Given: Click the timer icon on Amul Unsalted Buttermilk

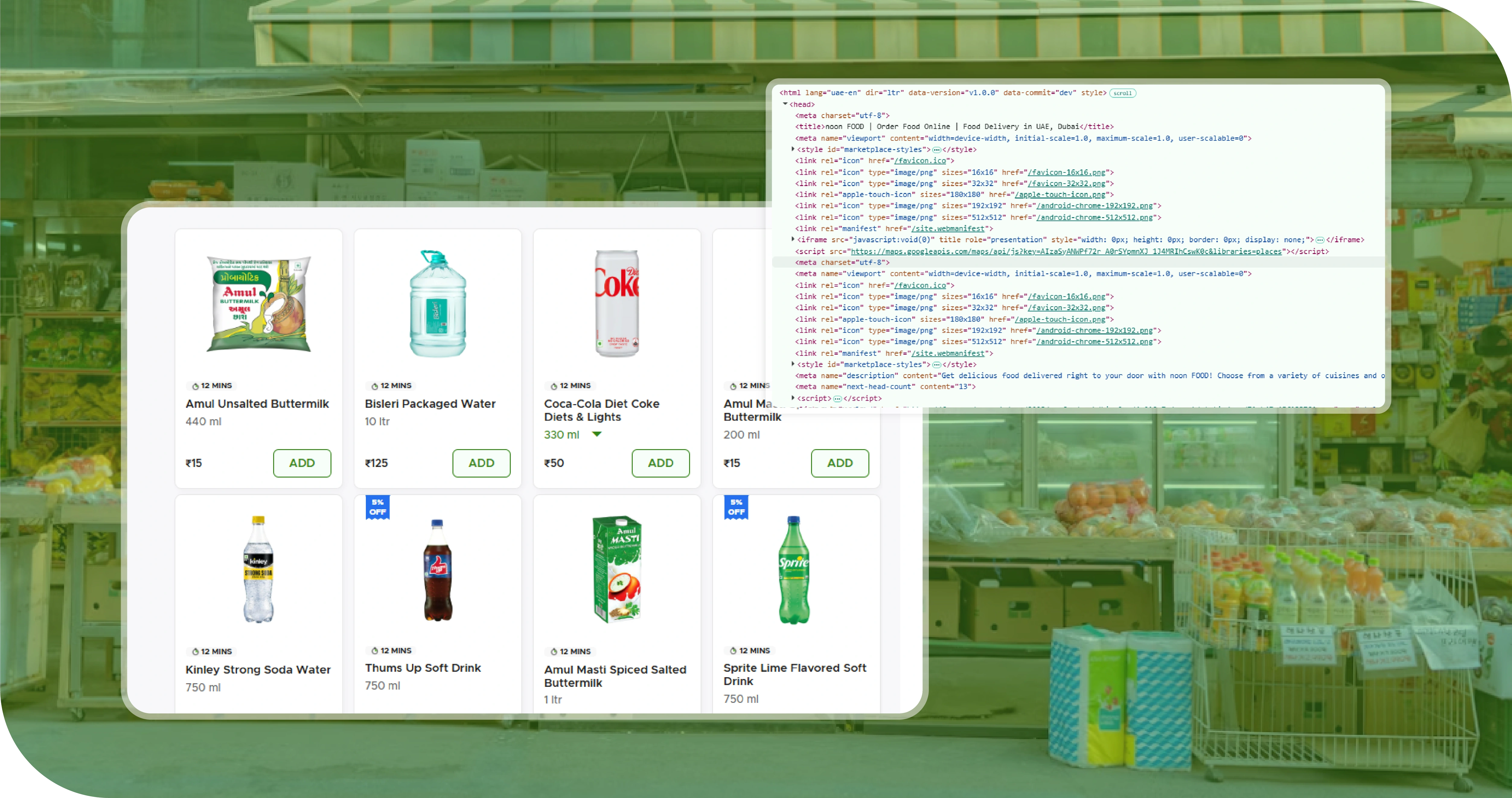Looking at the screenshot, I should 196,386.
